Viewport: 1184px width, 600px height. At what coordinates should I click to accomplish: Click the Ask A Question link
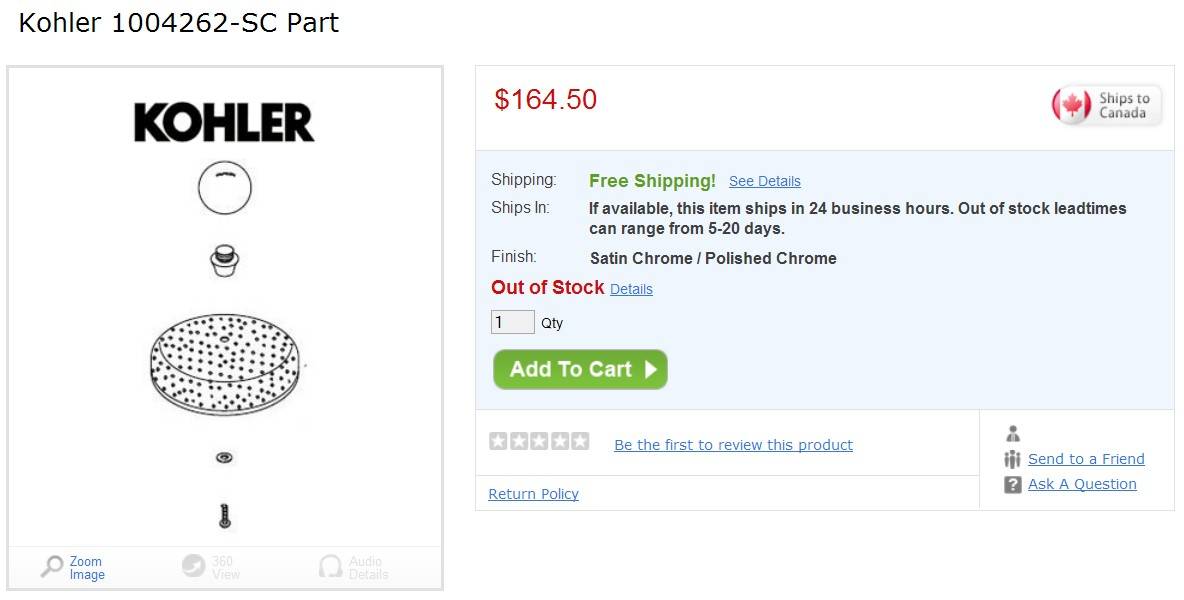coord(1082,484)
